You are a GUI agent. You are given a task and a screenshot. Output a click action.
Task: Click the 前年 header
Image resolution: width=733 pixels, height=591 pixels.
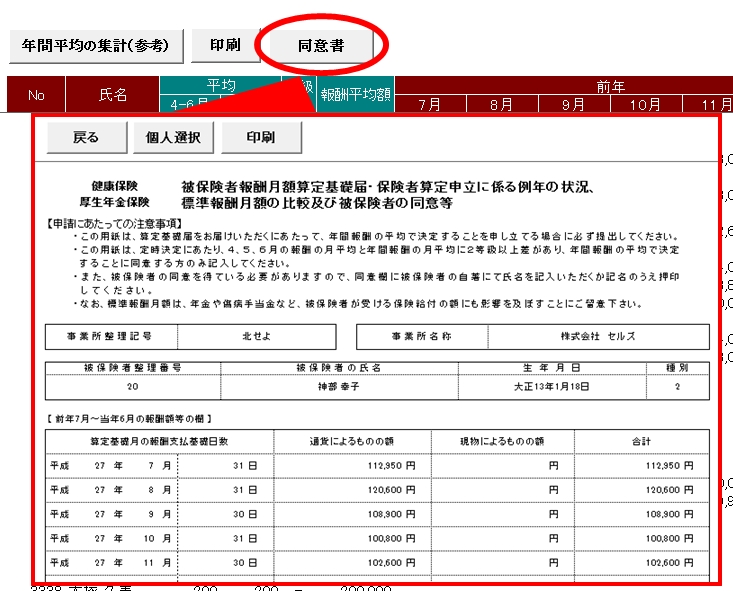[x=610, y=86]
